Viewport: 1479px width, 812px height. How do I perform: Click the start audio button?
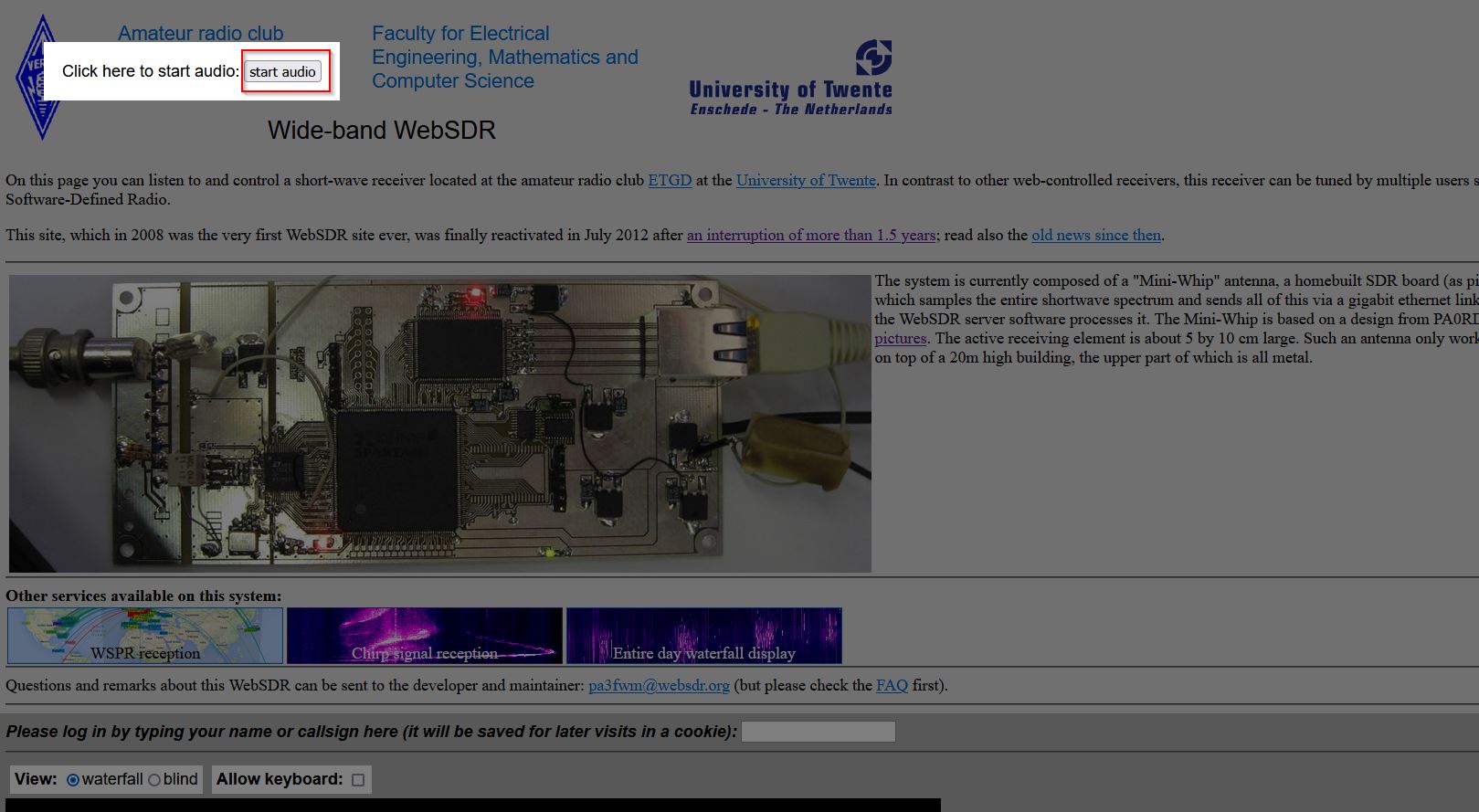click(x=282, y=72)
